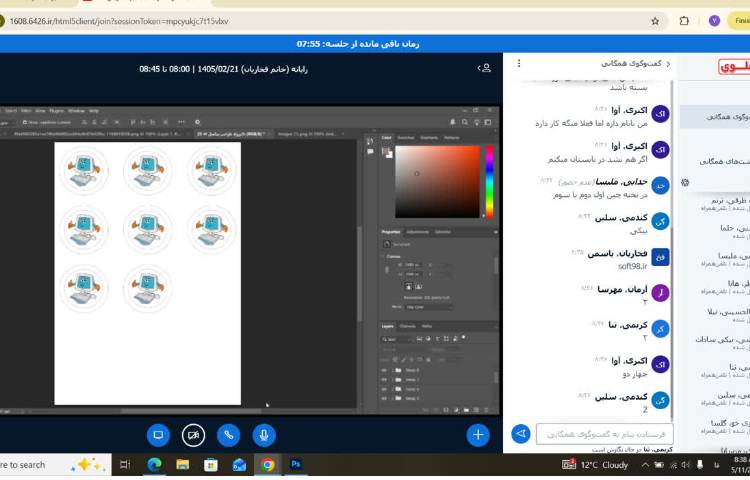Screen dimensions: 750x480
Task: Open the Photoshop History panel icon
Action: (370, 141)
